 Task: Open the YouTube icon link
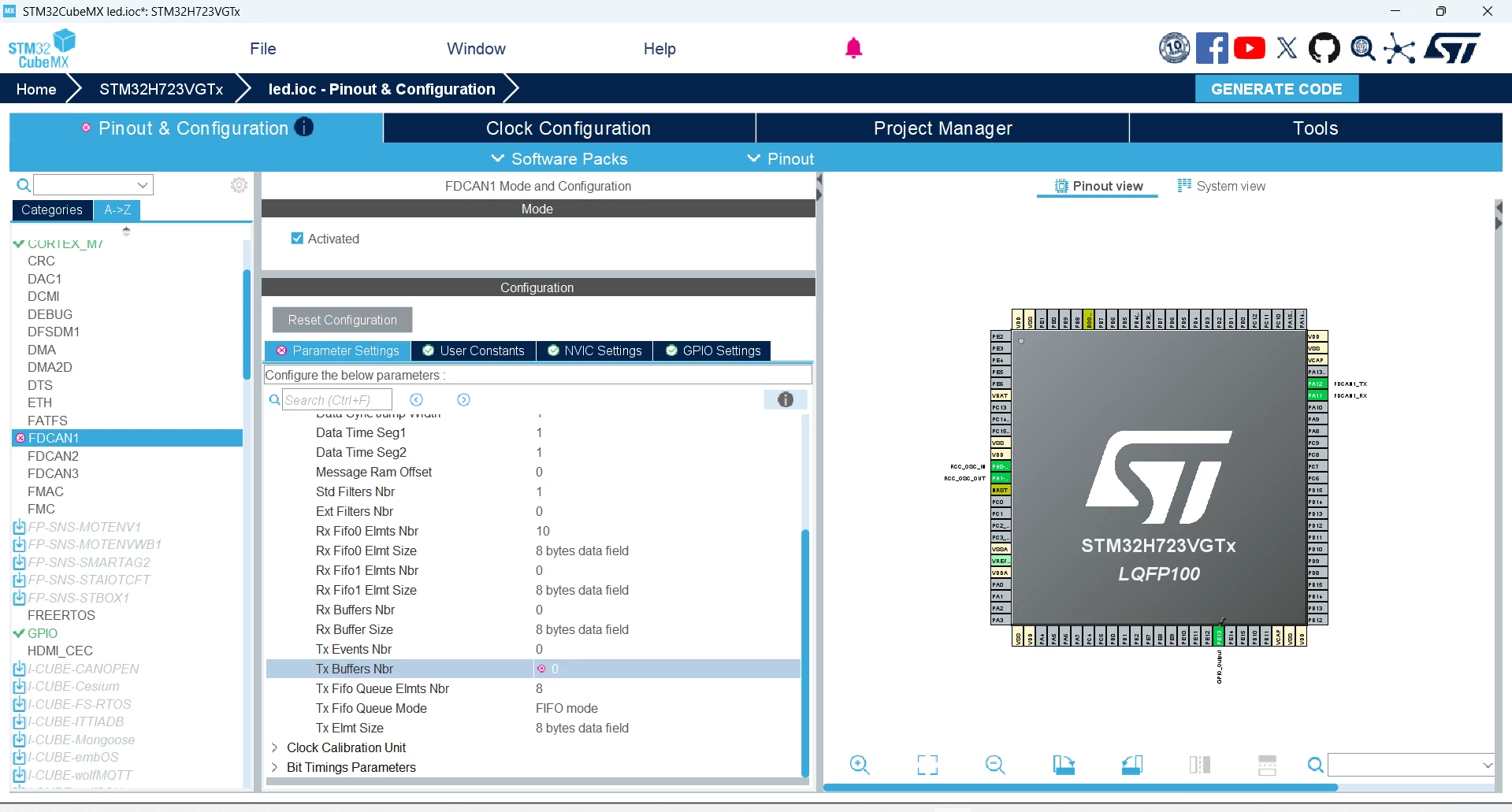pyautogui.click(x=1250, y=49)
